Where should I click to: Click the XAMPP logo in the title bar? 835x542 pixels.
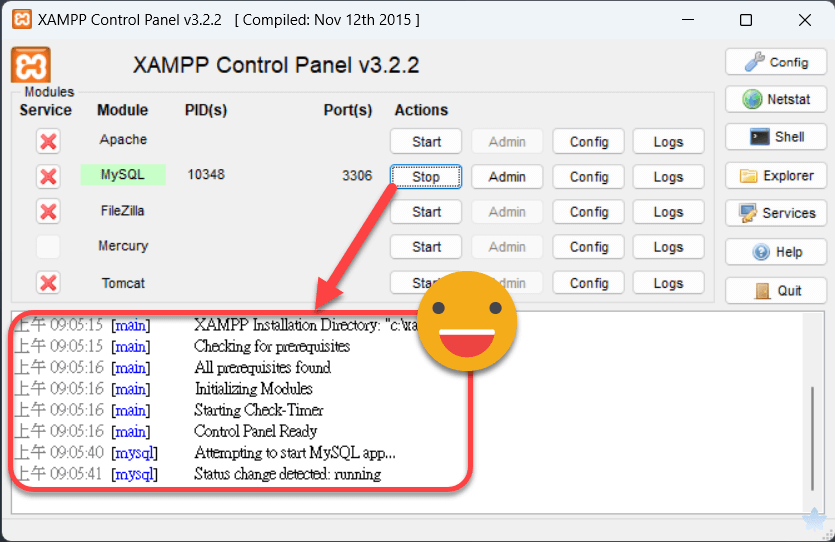pos(22,20)
